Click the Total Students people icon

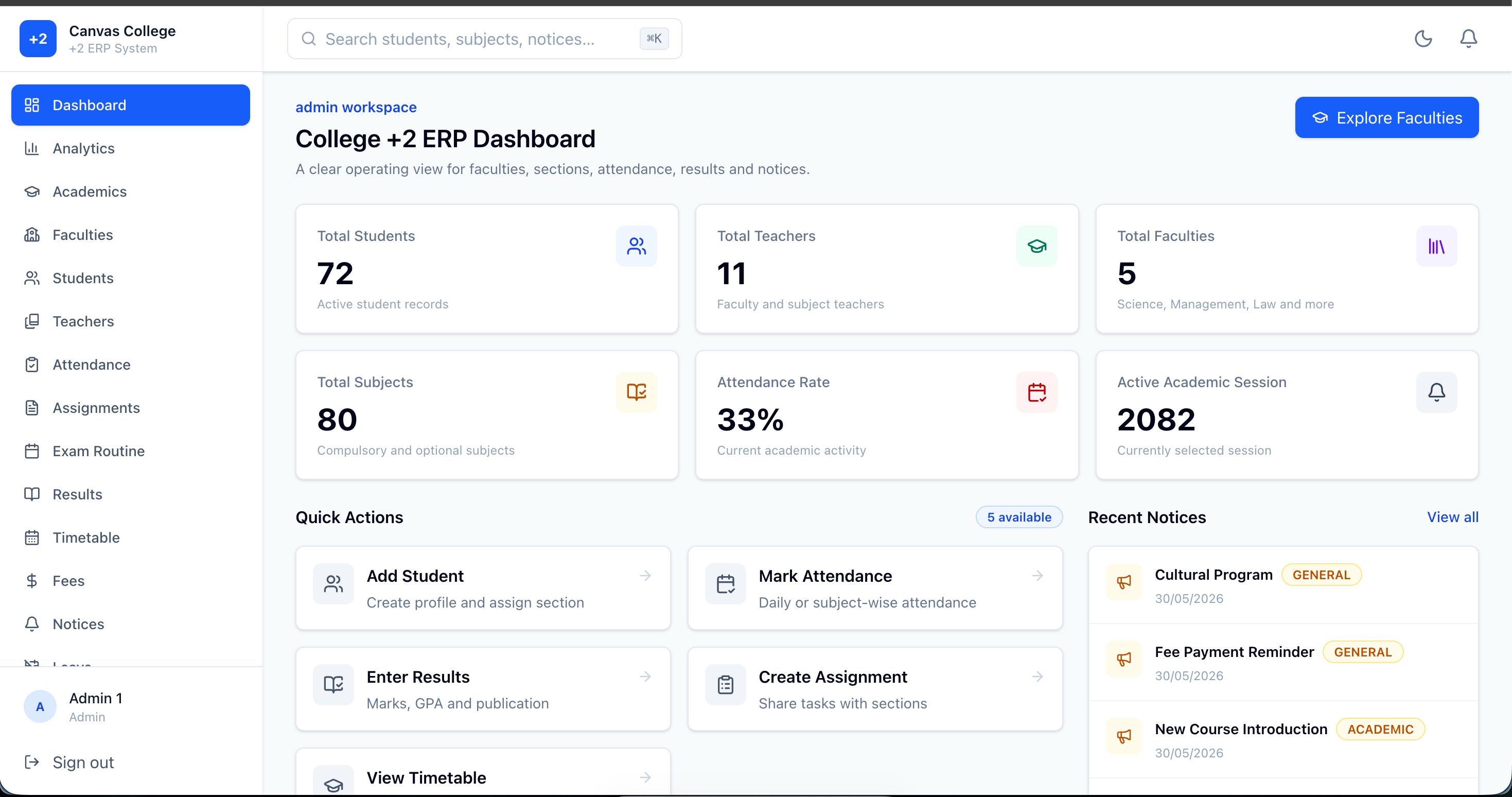coord(636,246)
